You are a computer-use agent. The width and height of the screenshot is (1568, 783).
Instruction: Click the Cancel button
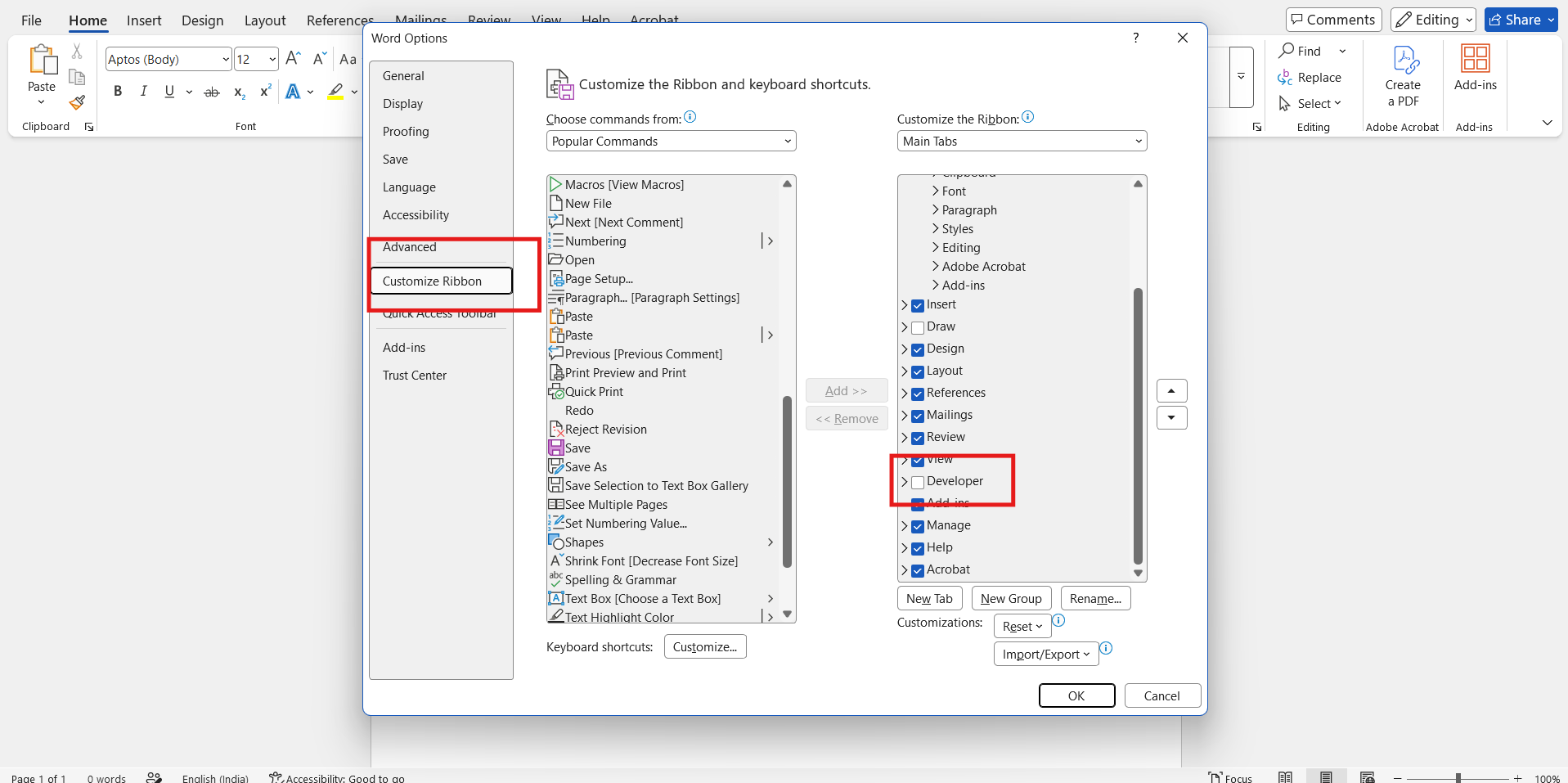point(1162,695)
